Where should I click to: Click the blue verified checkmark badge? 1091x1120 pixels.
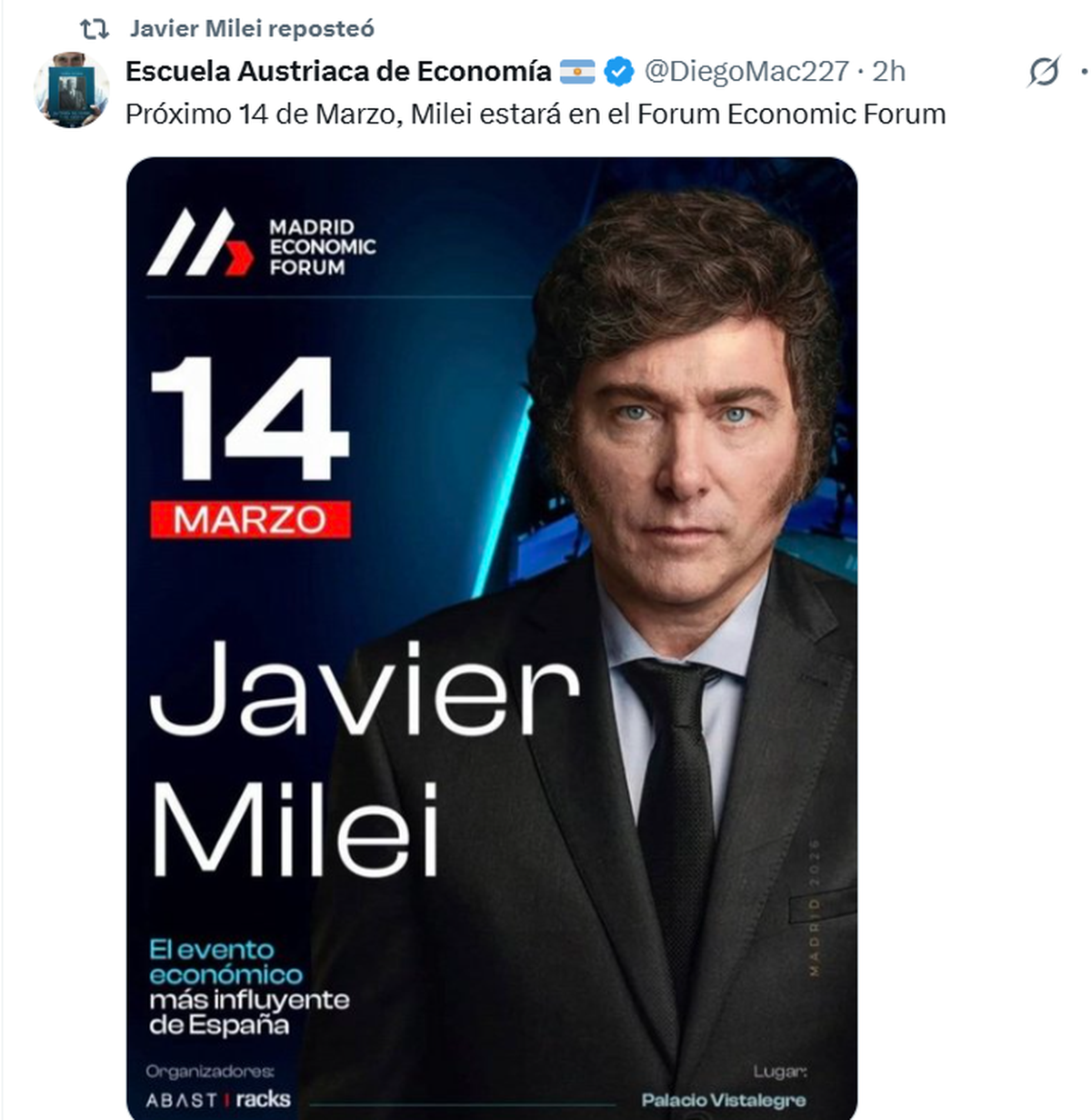(619, 71)
